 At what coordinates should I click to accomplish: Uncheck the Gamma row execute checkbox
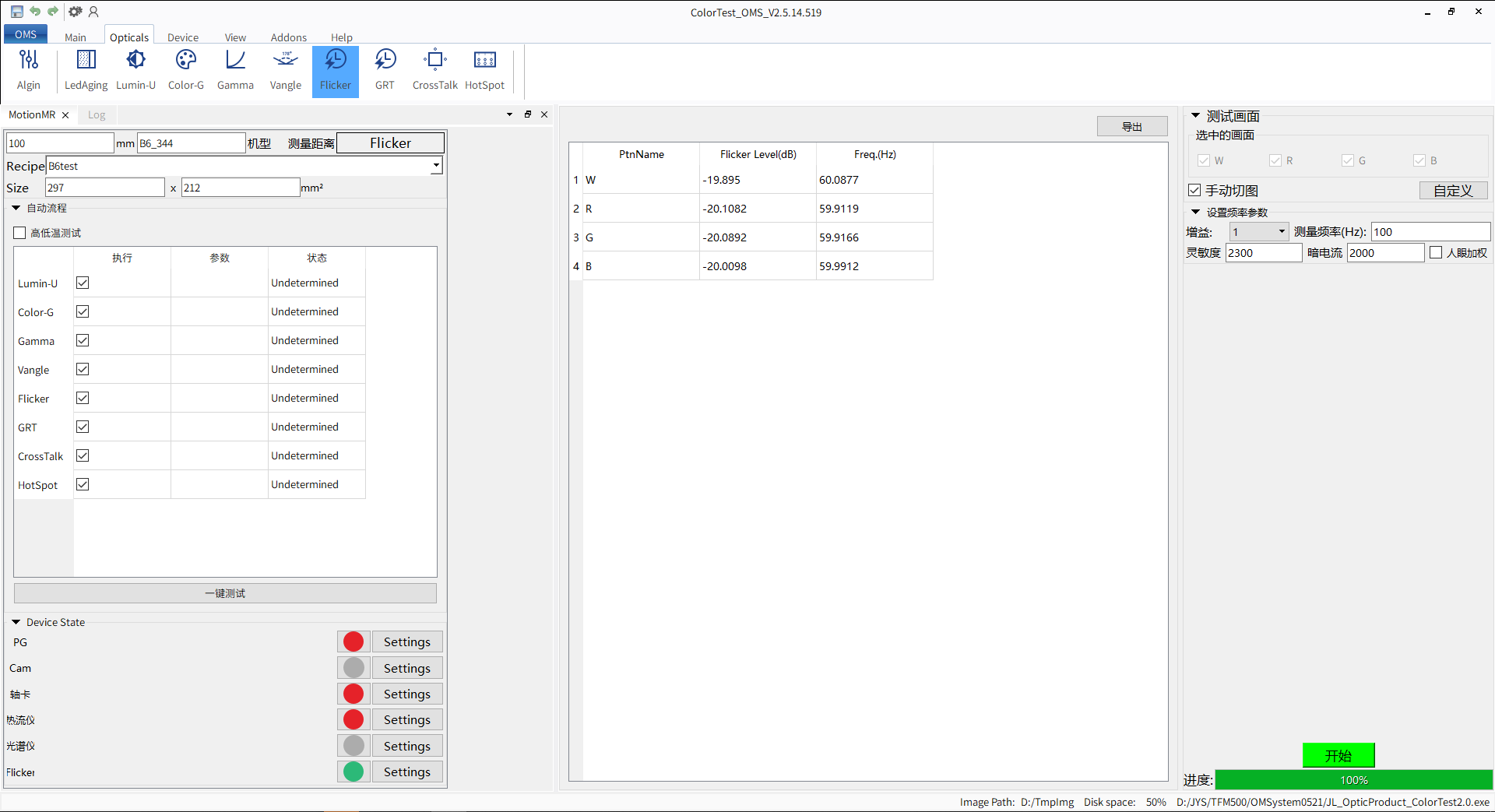(x=83, y=340)
